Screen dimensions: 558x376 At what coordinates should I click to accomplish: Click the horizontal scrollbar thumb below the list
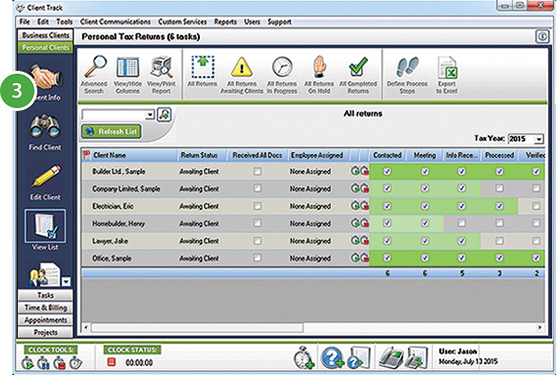(x=198, y=327)
